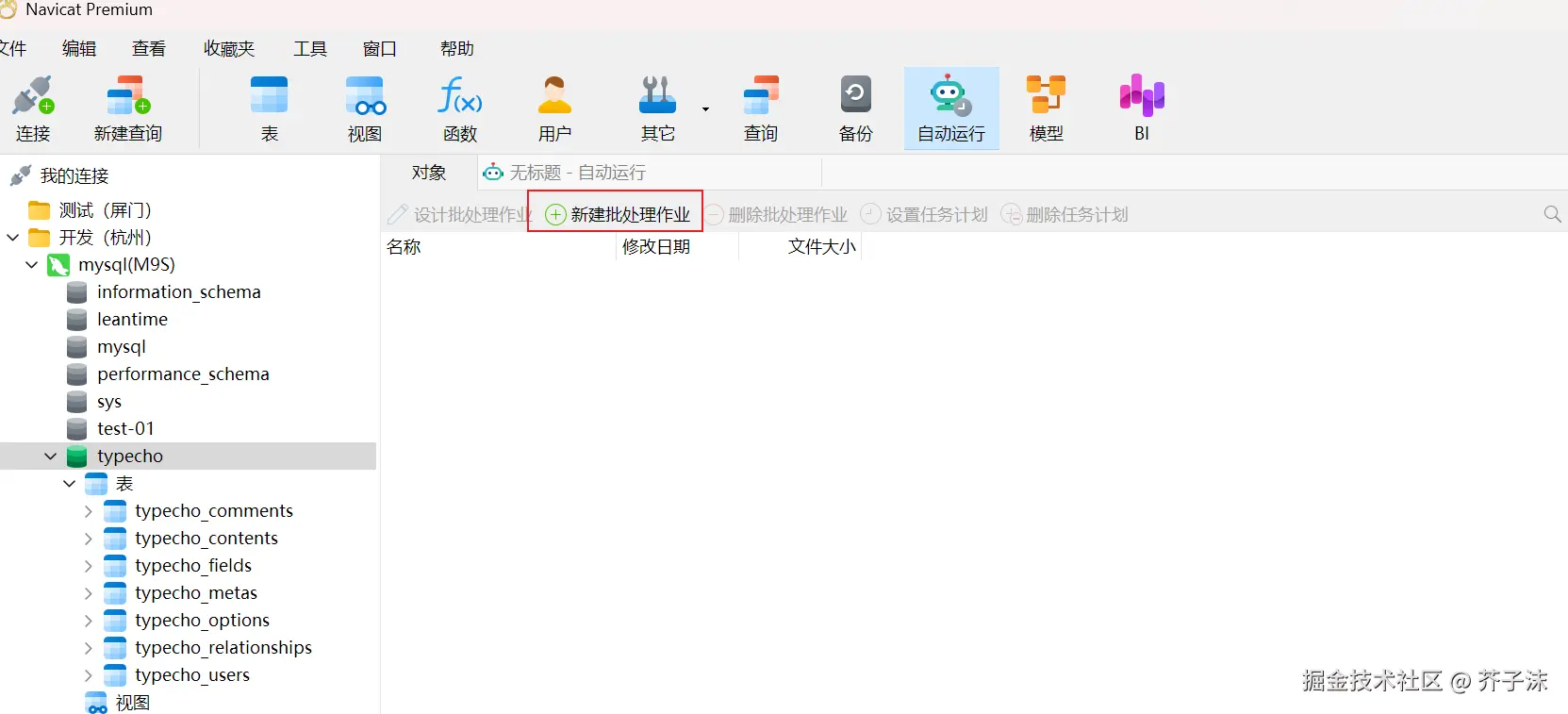Select typecho_users table name
This screenshot has width=1568, height=714.
click(x=192, y=675)
